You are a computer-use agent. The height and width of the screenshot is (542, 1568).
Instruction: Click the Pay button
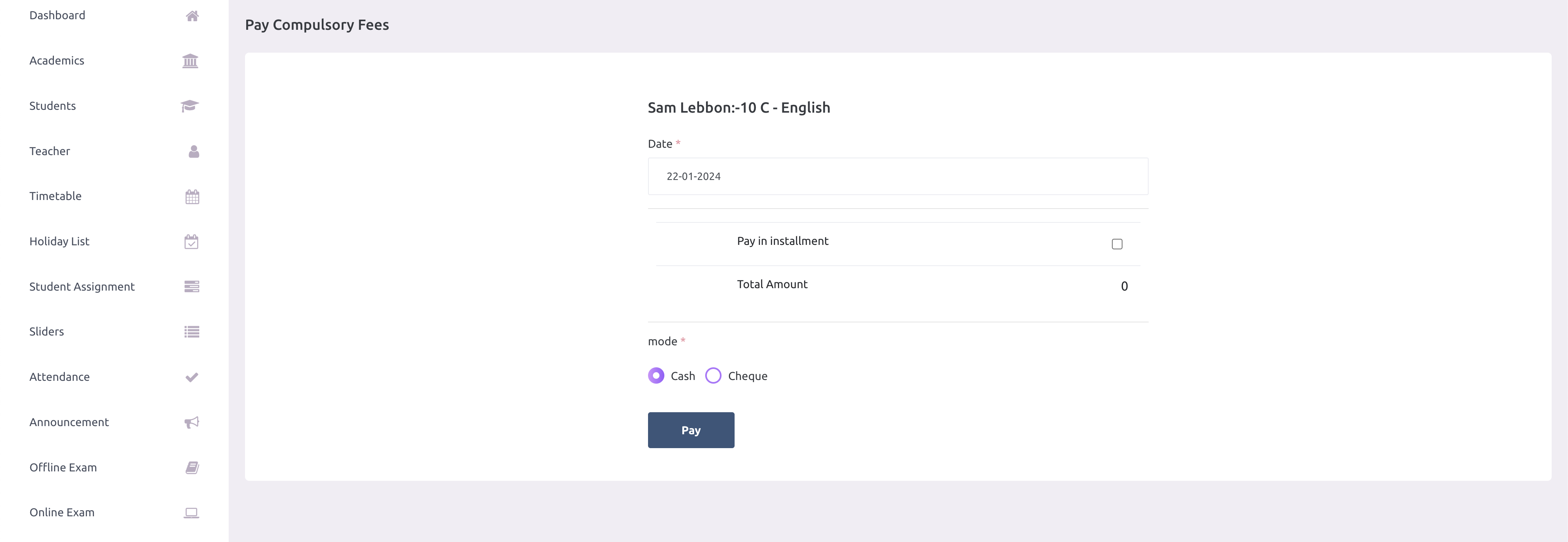(691, 429)
